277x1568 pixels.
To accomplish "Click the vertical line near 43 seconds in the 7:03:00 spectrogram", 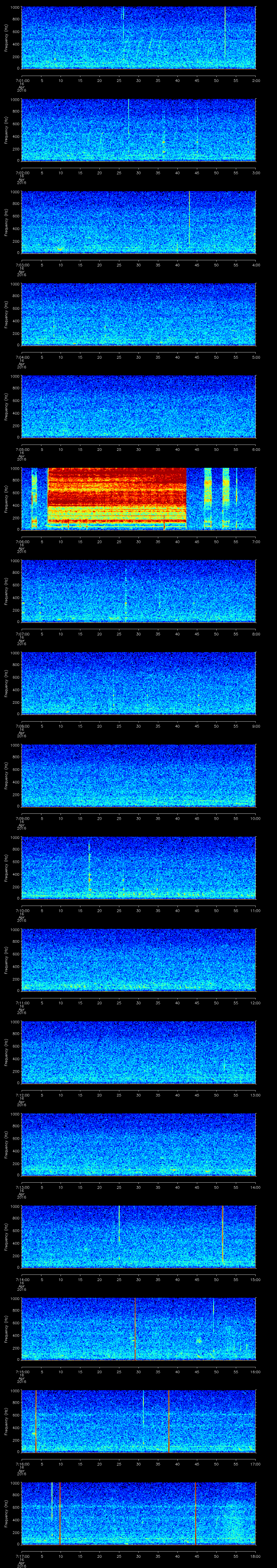I will (x=189, y=219).
